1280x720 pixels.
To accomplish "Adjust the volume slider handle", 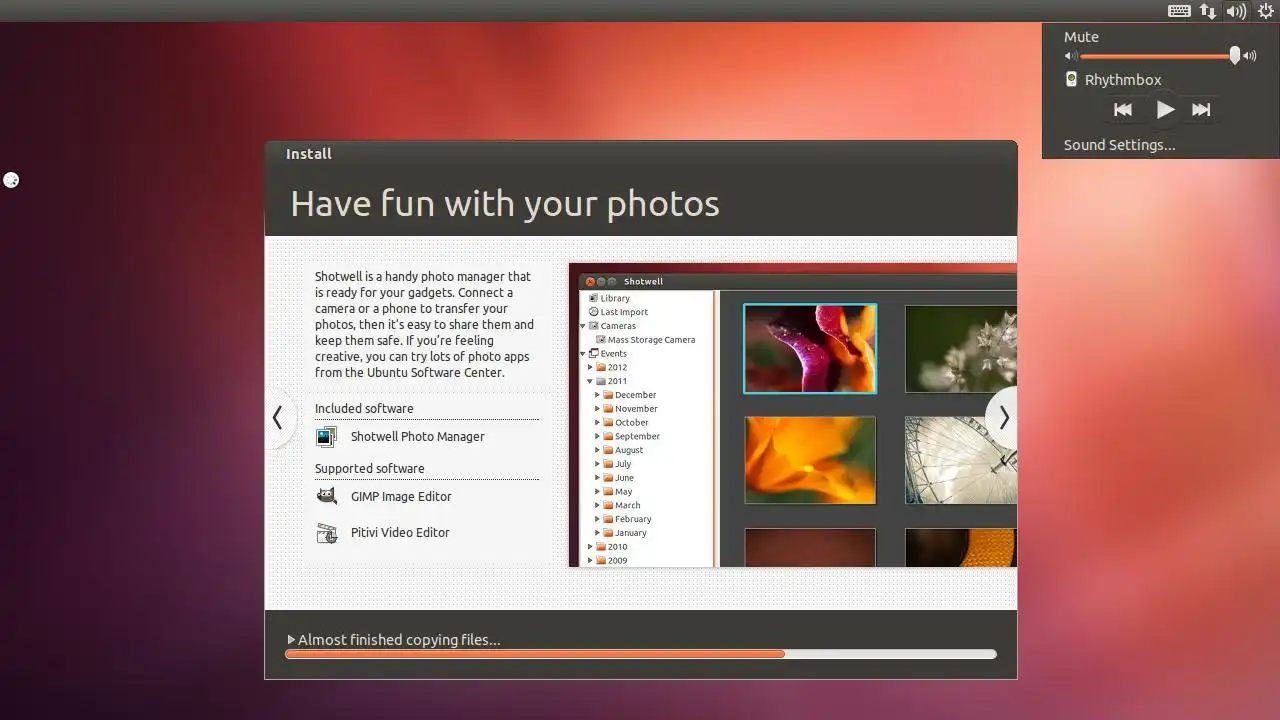I will (x=1235, y=56).
